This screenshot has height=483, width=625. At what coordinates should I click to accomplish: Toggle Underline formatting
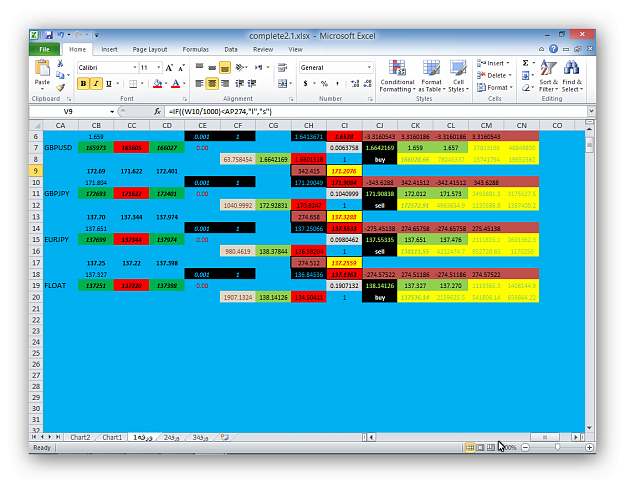coord(109,84)
